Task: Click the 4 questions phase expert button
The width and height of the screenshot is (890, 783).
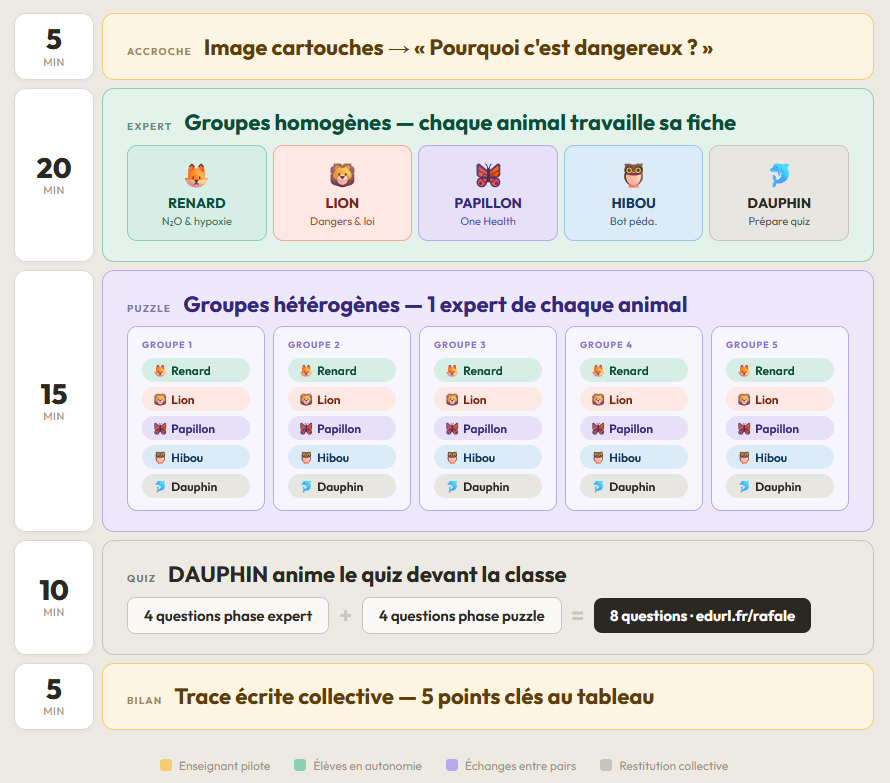Action: point(227,615)
